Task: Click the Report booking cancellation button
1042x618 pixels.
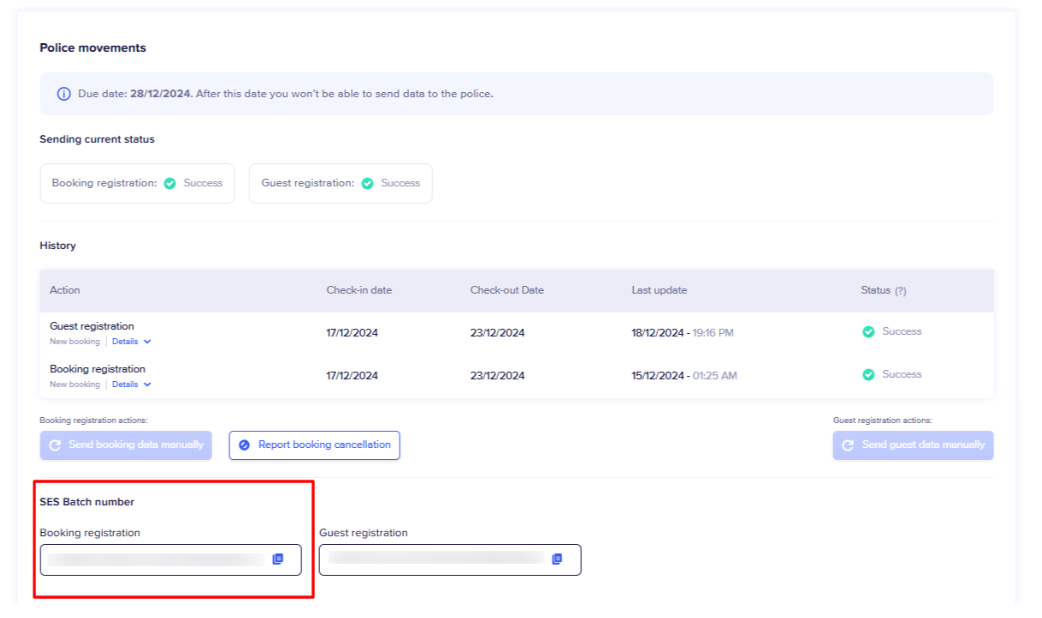Action: [314, 445]
